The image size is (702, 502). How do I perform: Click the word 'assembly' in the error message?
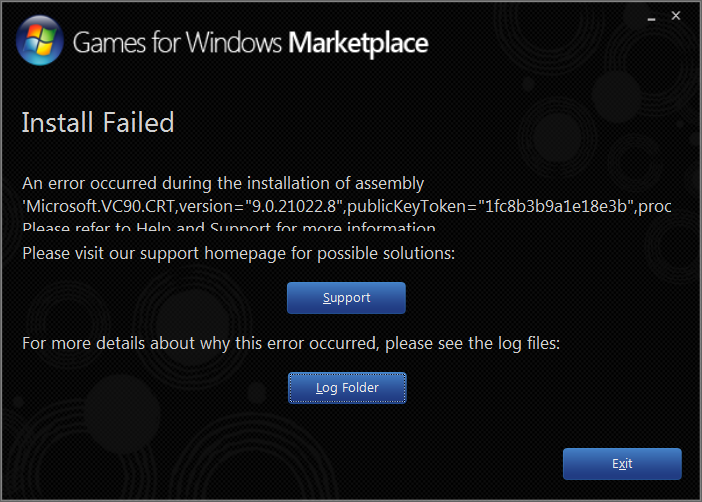[x=390, y=184]
